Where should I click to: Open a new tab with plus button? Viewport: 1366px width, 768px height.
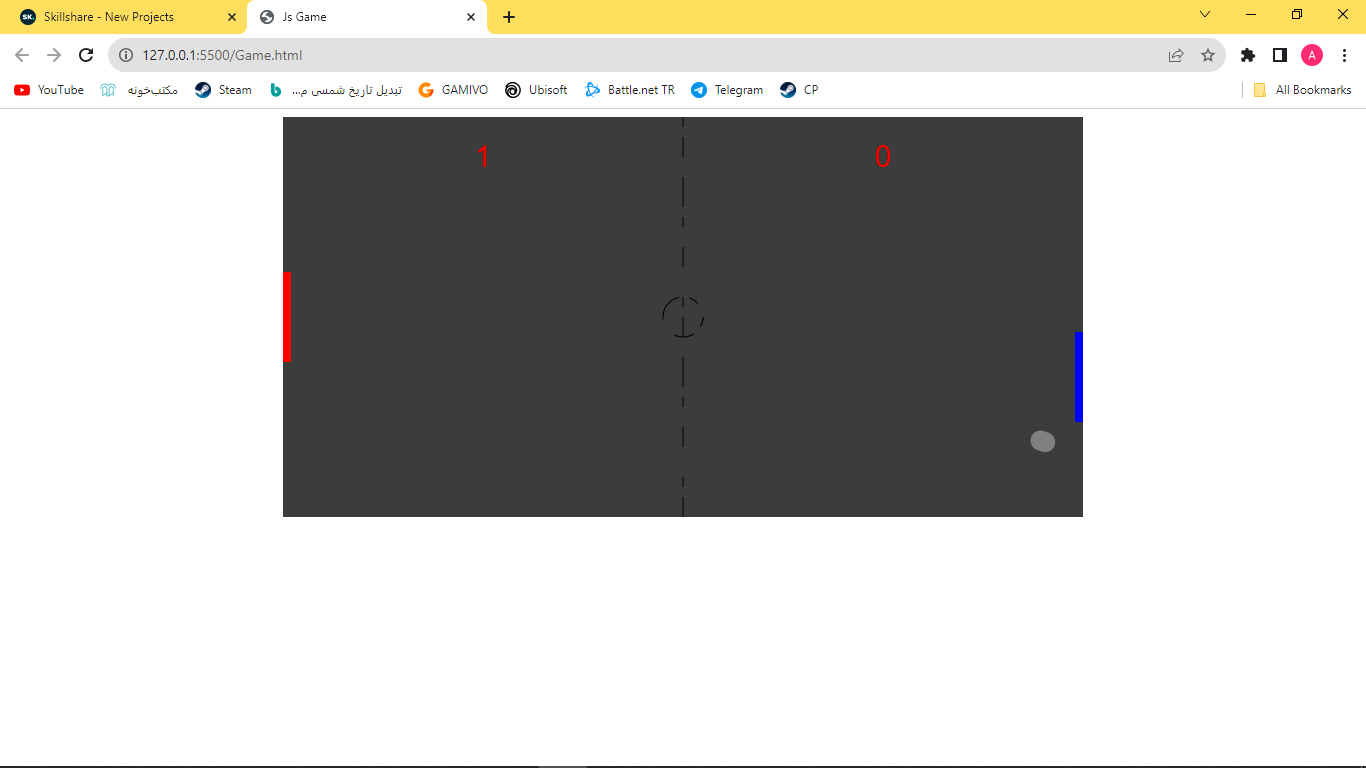click(x=509, y=17)
